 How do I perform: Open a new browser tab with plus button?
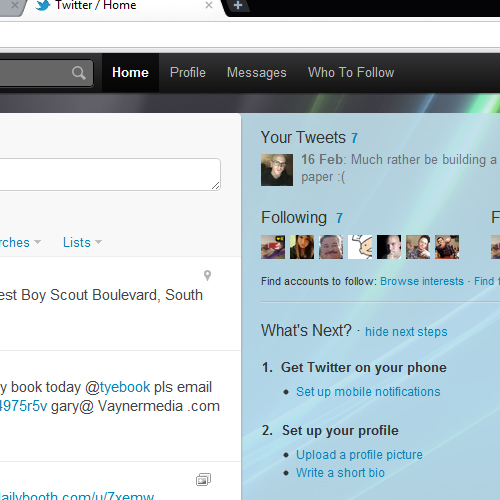[238, 5]
